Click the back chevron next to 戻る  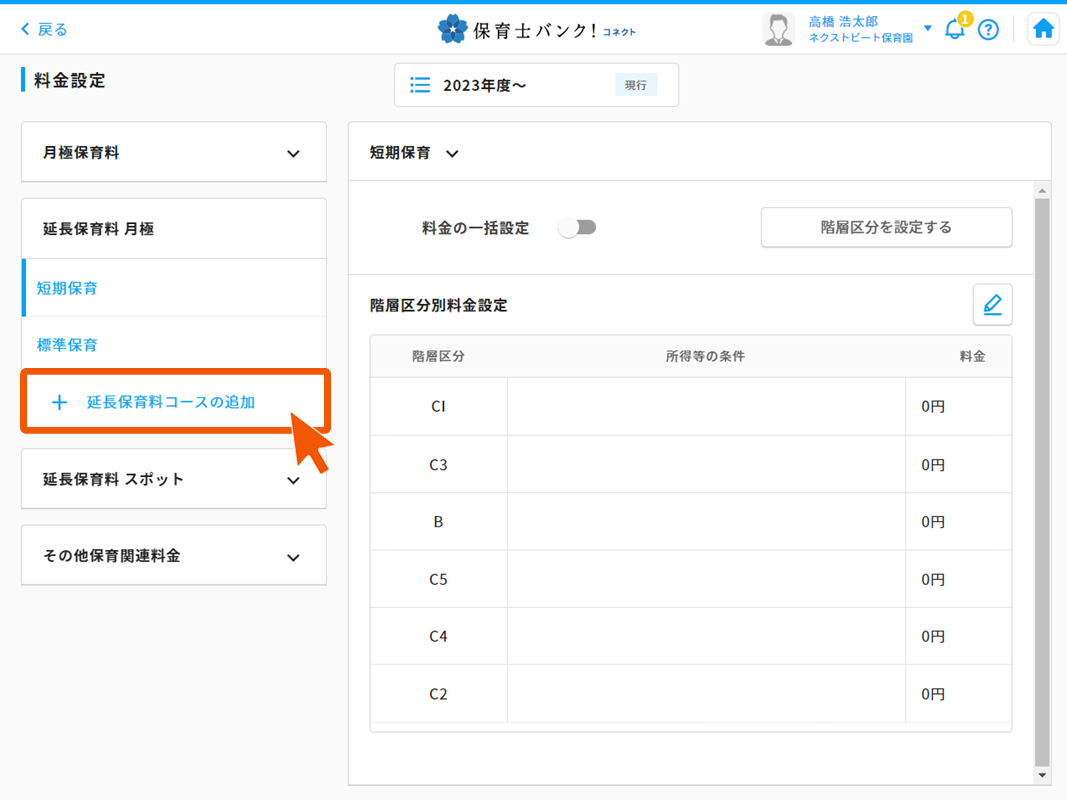[26, 30]
